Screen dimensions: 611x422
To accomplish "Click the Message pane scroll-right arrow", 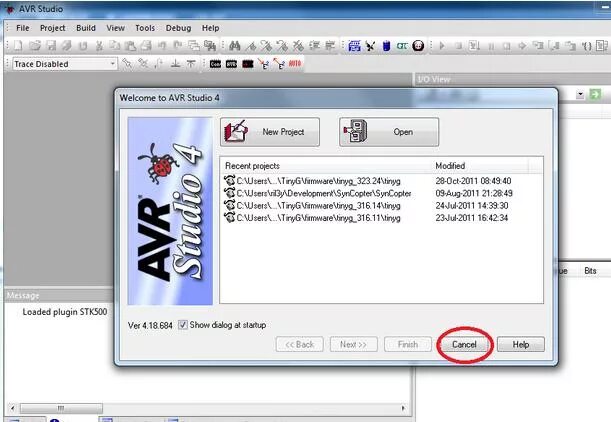I will [403, 408].
